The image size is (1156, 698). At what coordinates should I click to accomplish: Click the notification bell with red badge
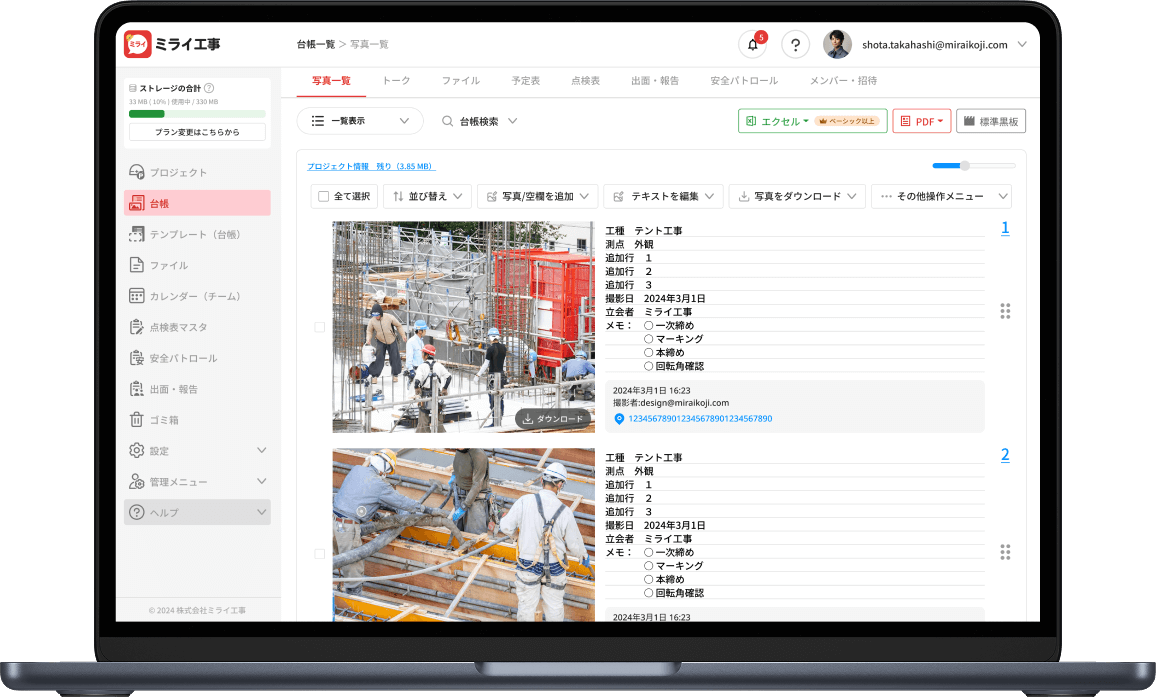[752, 44]
